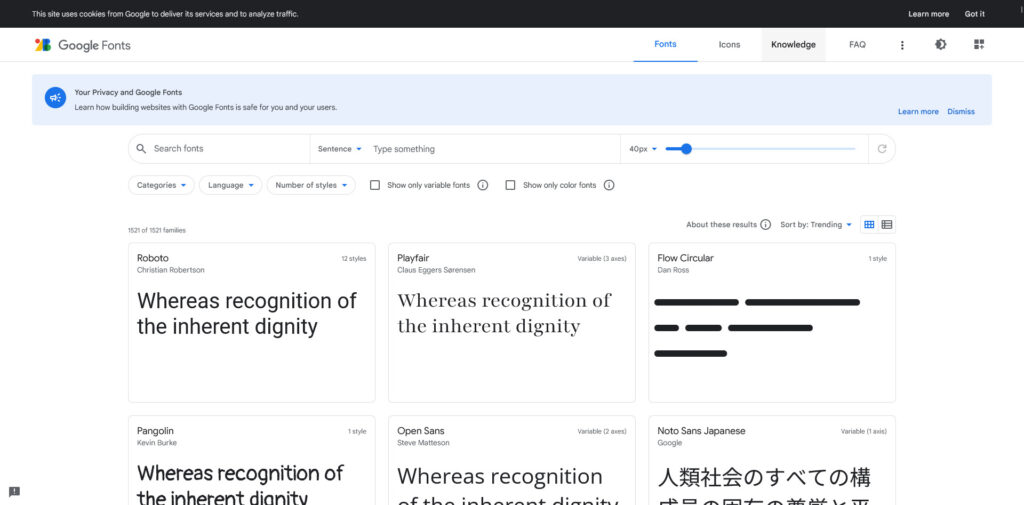The width and height of the screenshot is (1024, 505).
Task: Click Learn more on cookie banner
Action: (x=929, y=14)
